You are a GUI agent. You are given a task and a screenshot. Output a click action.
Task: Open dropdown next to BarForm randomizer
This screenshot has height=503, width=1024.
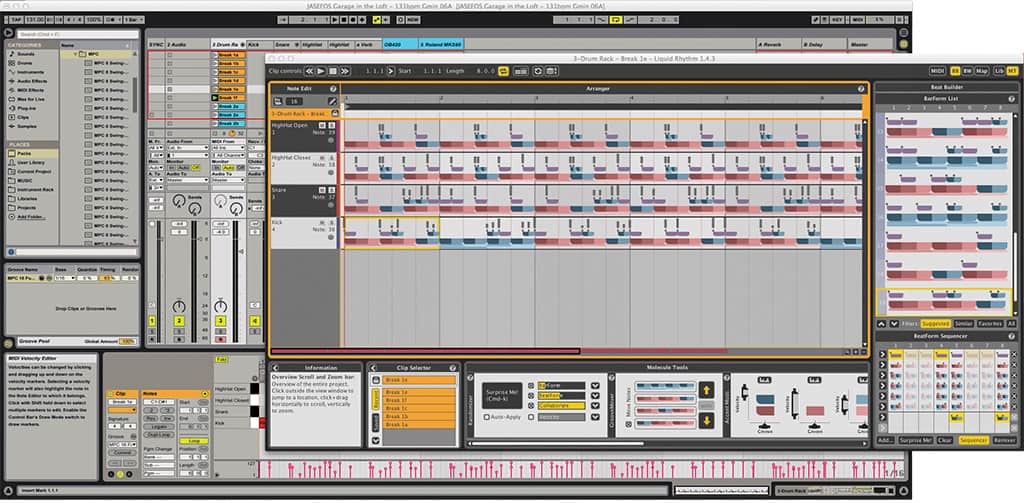[x=595, y=385]
